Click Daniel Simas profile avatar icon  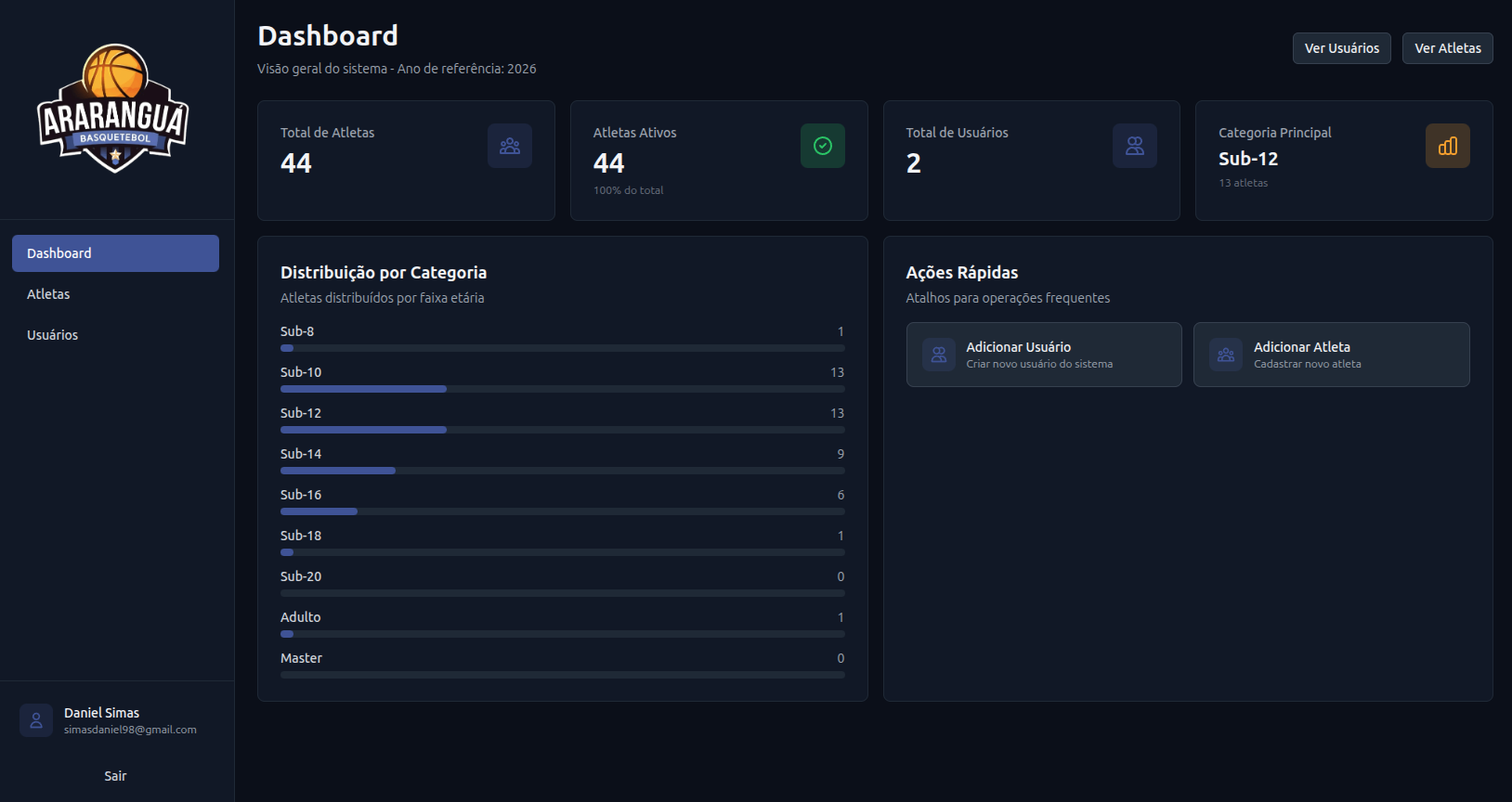36,720
